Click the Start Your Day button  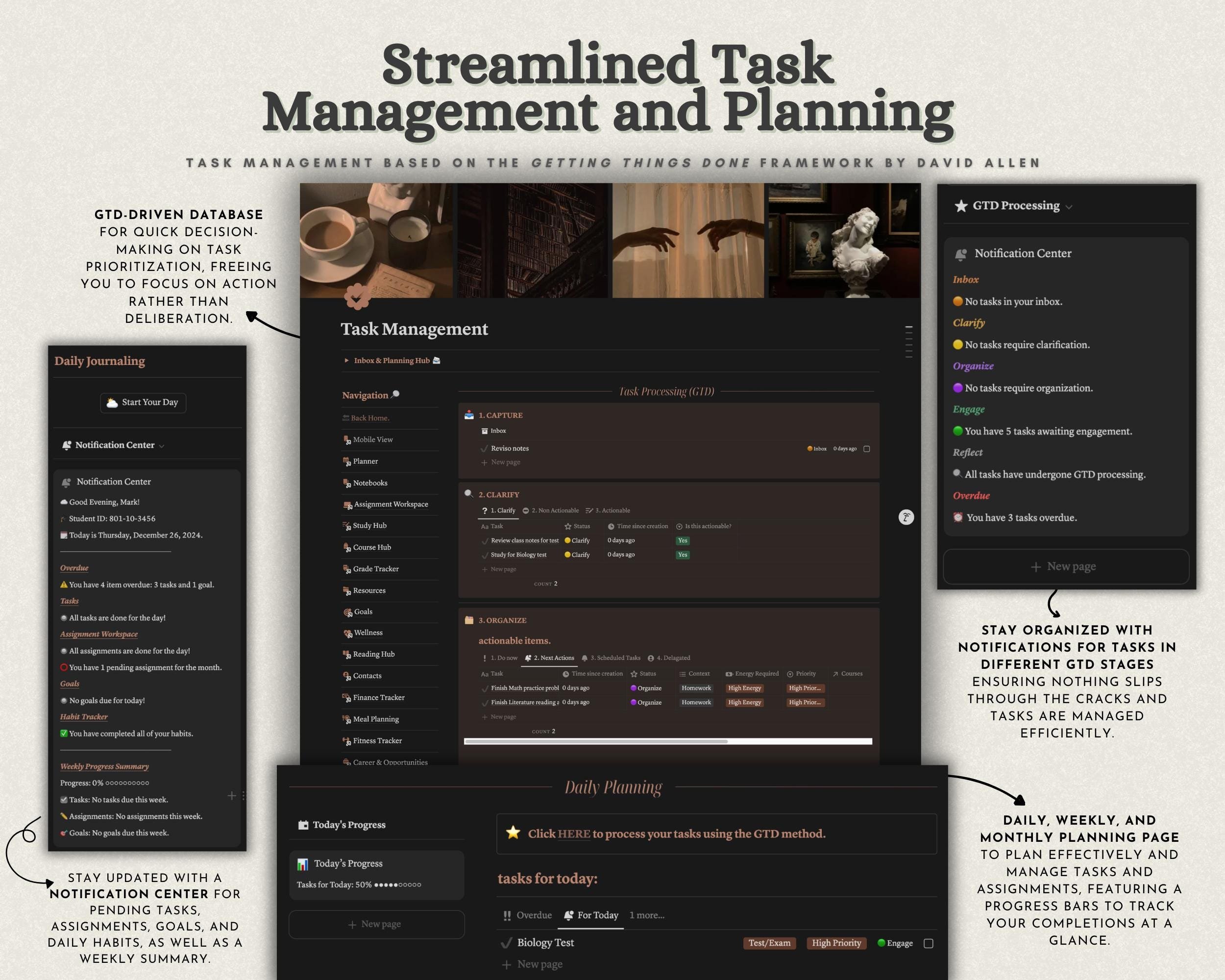[x=143, y=402]
